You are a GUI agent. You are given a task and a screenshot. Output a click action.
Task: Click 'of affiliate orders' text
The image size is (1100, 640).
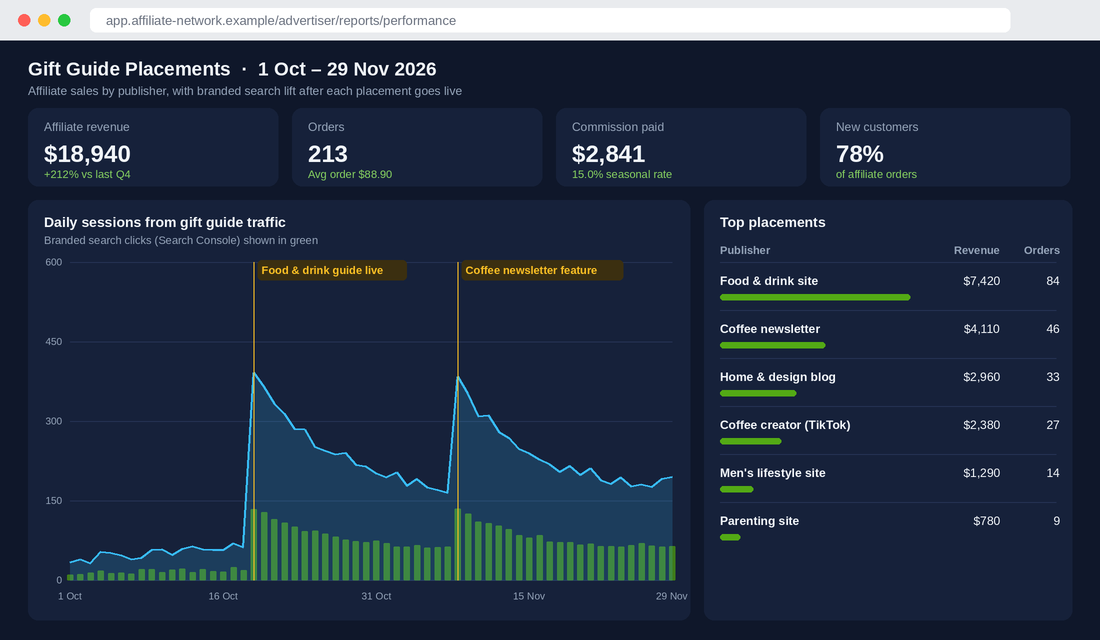pos(876,174)
